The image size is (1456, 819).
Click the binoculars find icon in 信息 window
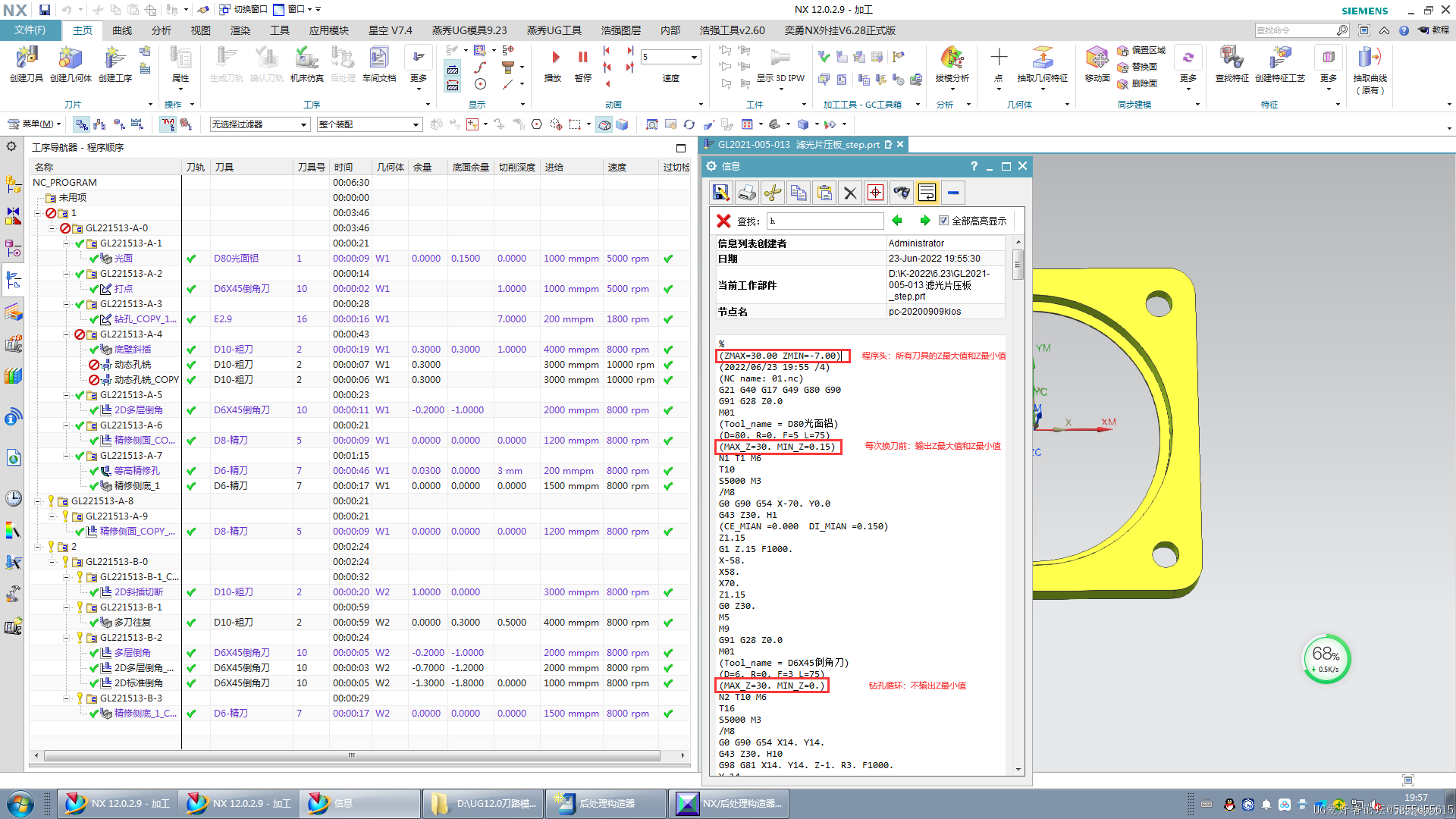pyautogui.click(x=901, y=193)
